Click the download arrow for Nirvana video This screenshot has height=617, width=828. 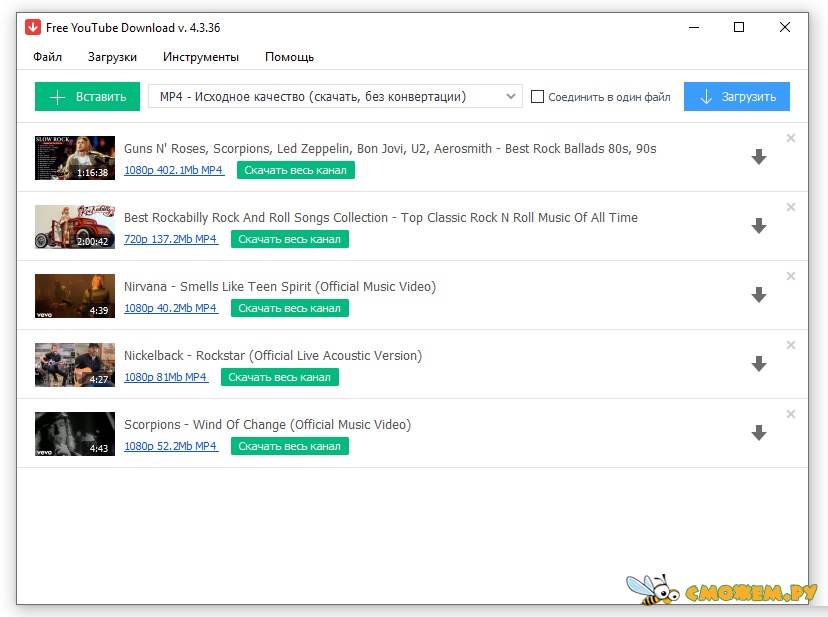point(759,295)
